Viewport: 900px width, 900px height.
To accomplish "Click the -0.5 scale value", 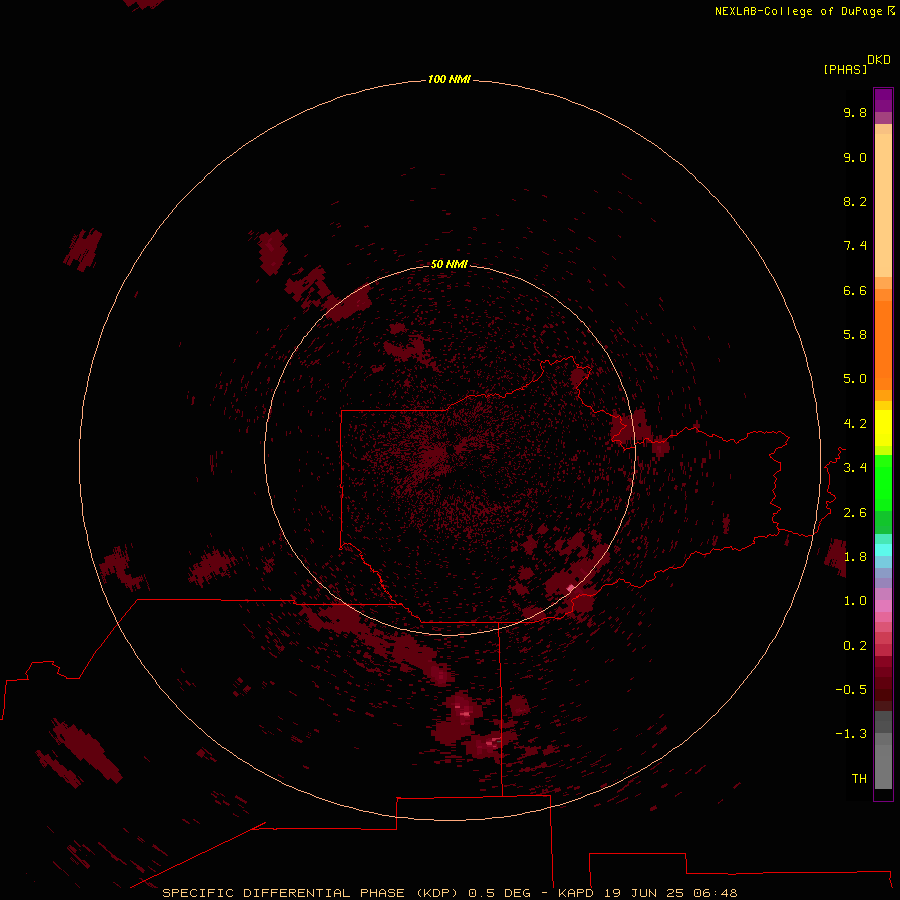I will click(x=851, y=690).
